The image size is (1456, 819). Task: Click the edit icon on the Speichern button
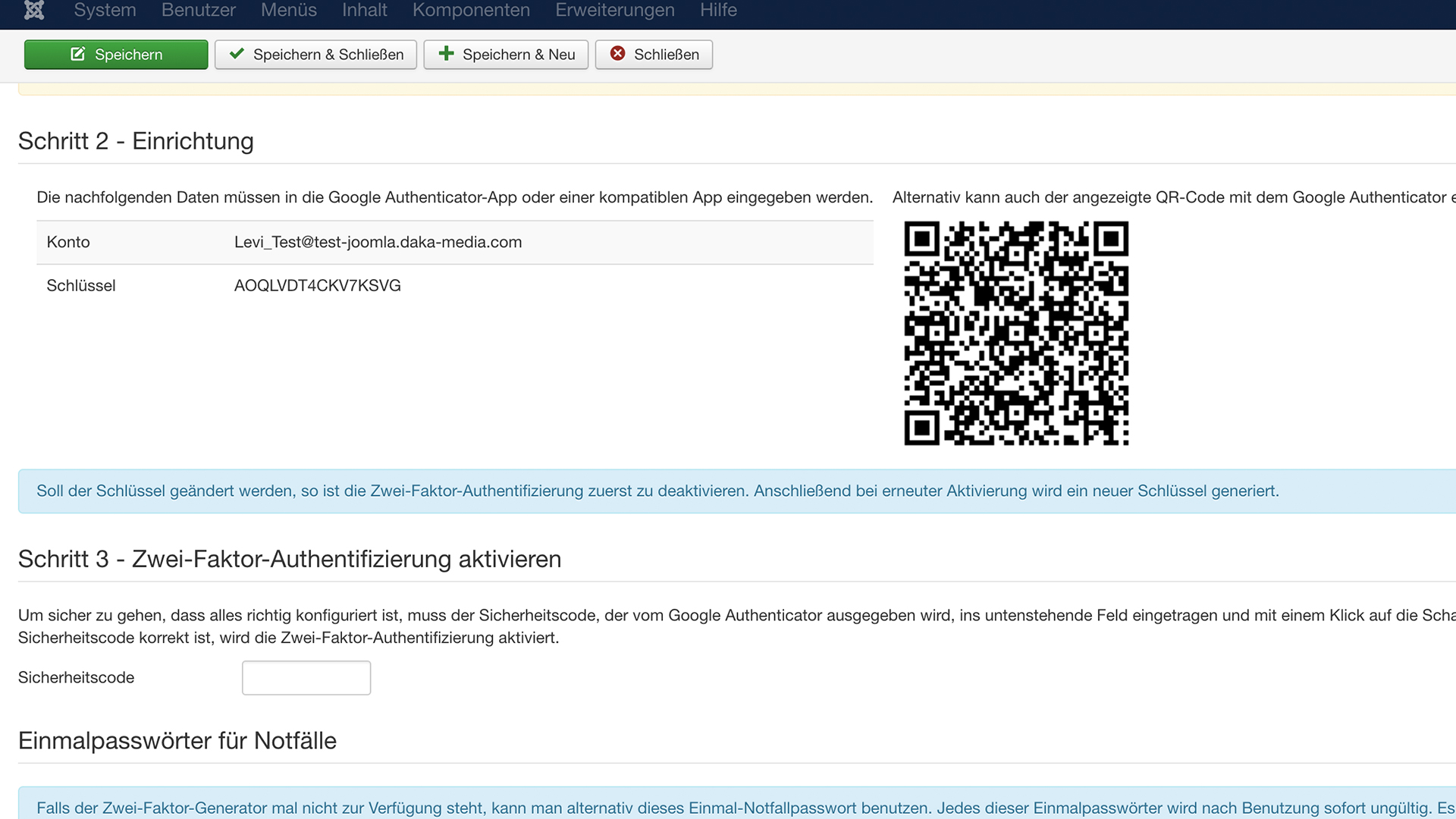(77, 54)
